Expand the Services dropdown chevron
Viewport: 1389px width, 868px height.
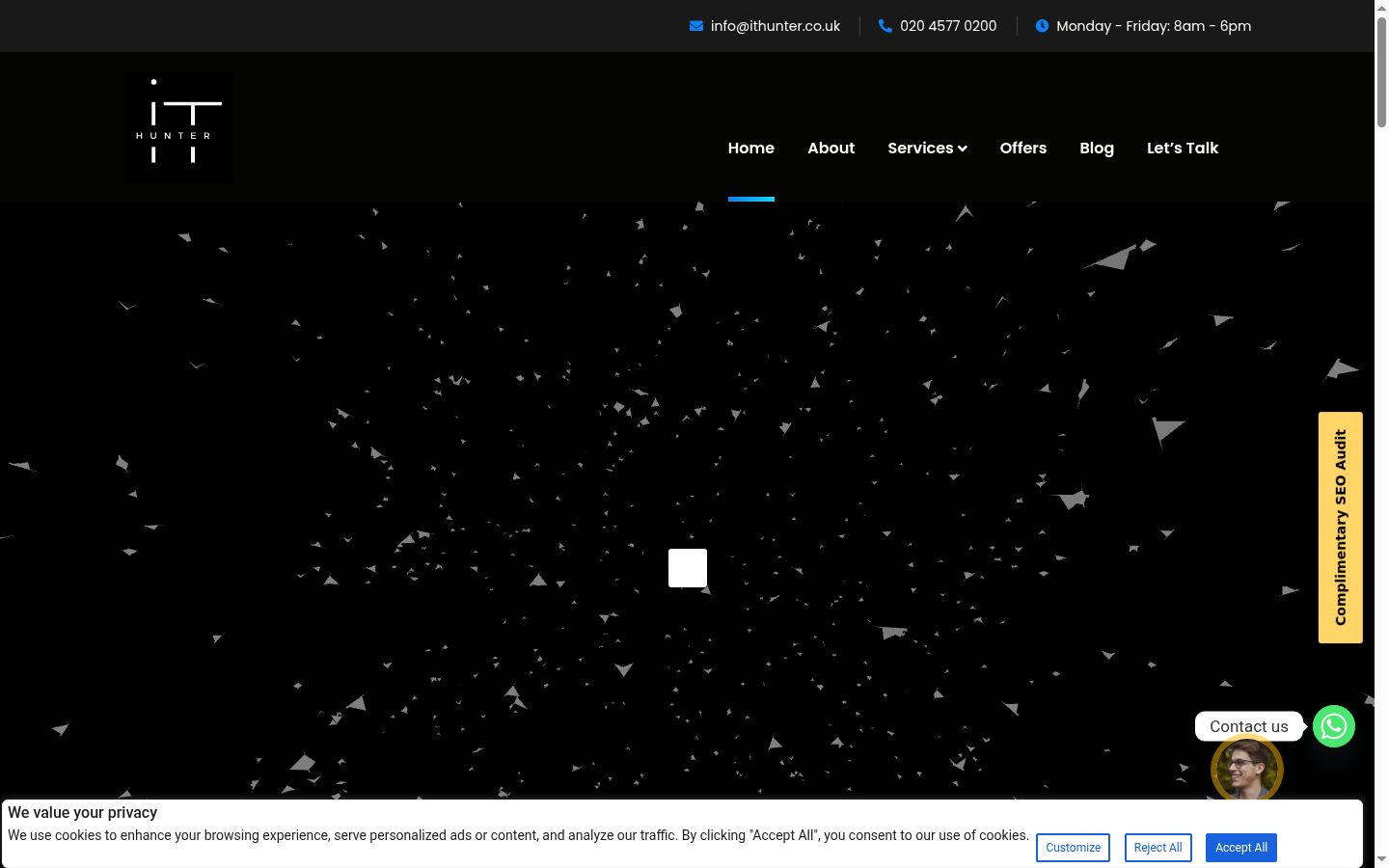(x=963, y=149)
